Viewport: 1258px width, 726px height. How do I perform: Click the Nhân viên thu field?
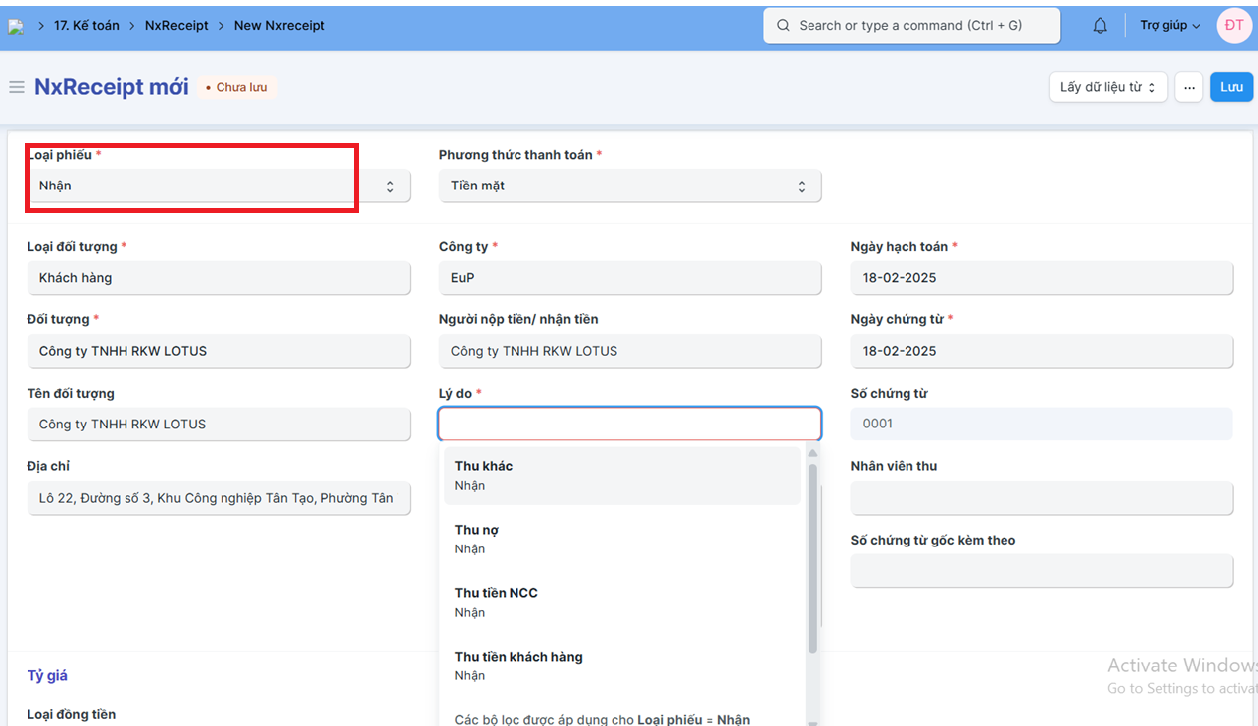tap(1041, 497)
